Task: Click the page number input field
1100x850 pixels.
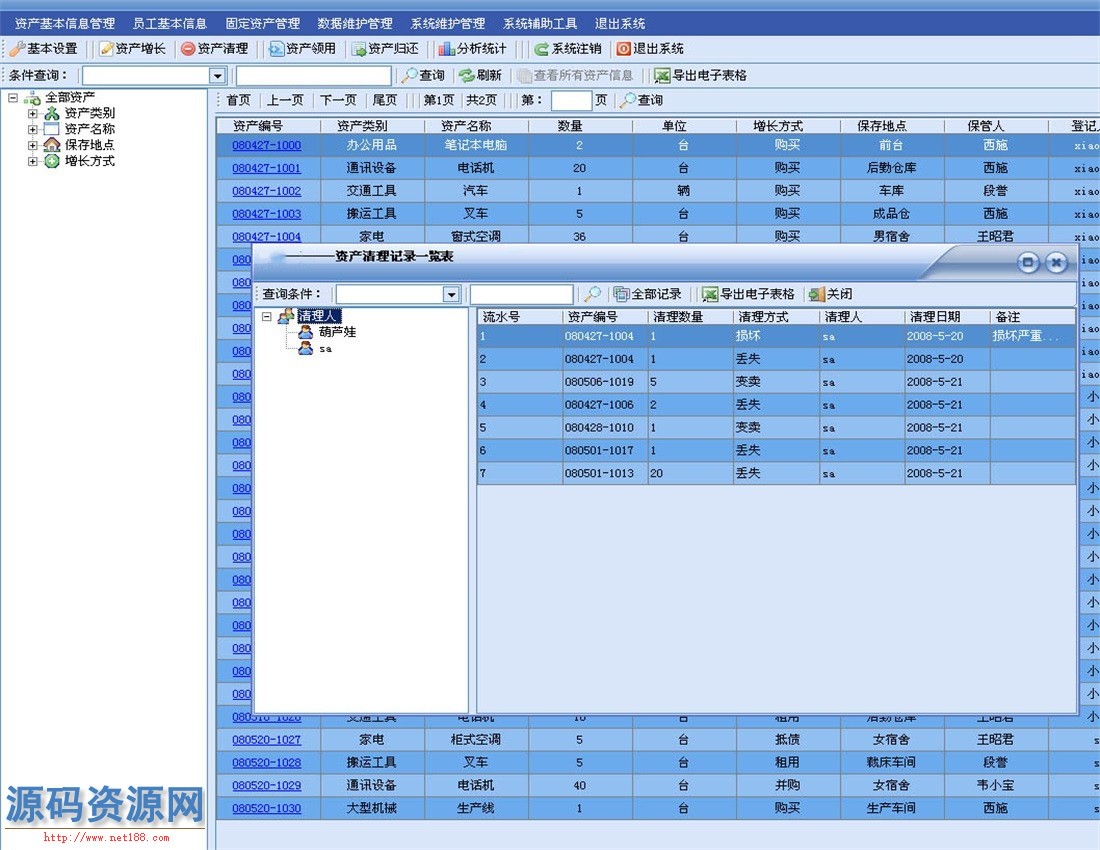Action: point(571,100)
